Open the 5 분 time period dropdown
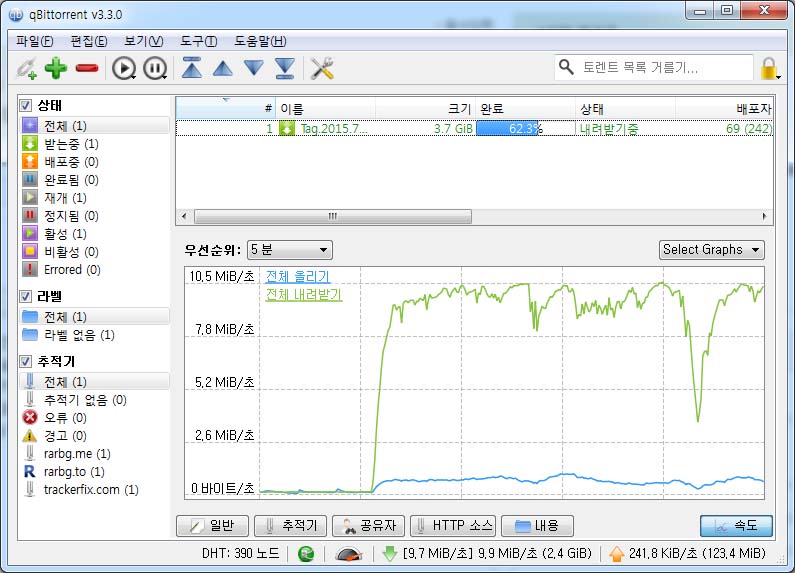Viewport: 795px width, 573px height. [x=290, y=250]
